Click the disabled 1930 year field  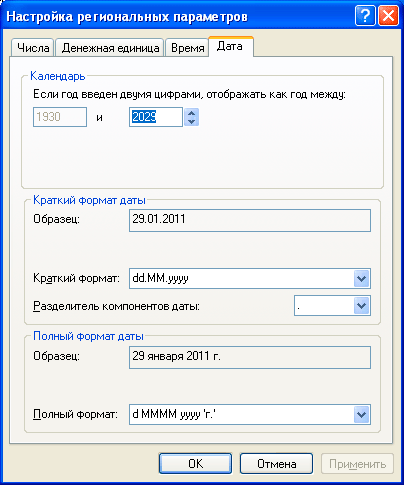tap(60, 117)
